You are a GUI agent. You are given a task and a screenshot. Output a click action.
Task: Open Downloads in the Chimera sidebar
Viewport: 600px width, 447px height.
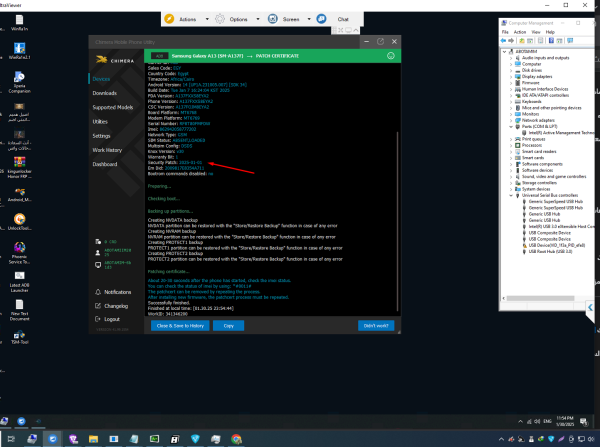tap(104, 93)
